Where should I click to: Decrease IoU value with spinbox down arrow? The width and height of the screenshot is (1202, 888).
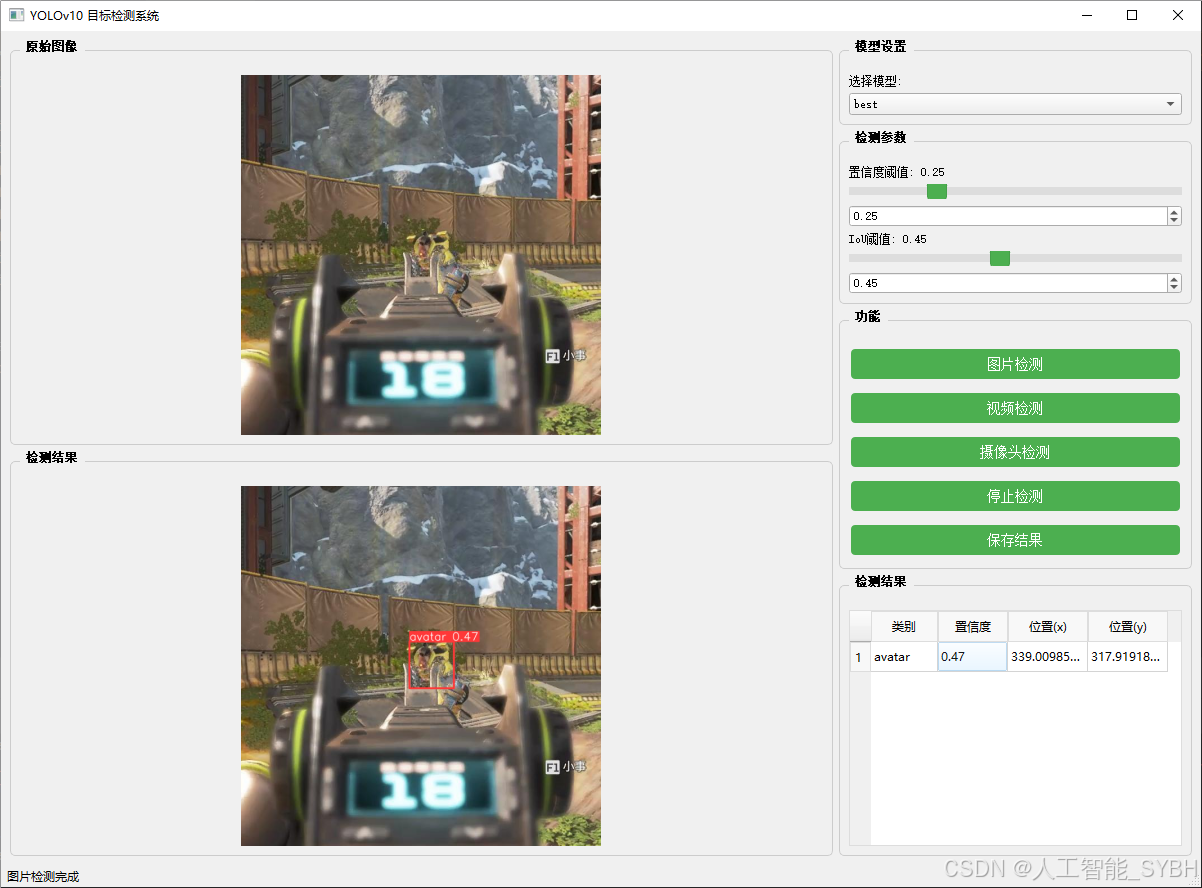(1174, 288)
